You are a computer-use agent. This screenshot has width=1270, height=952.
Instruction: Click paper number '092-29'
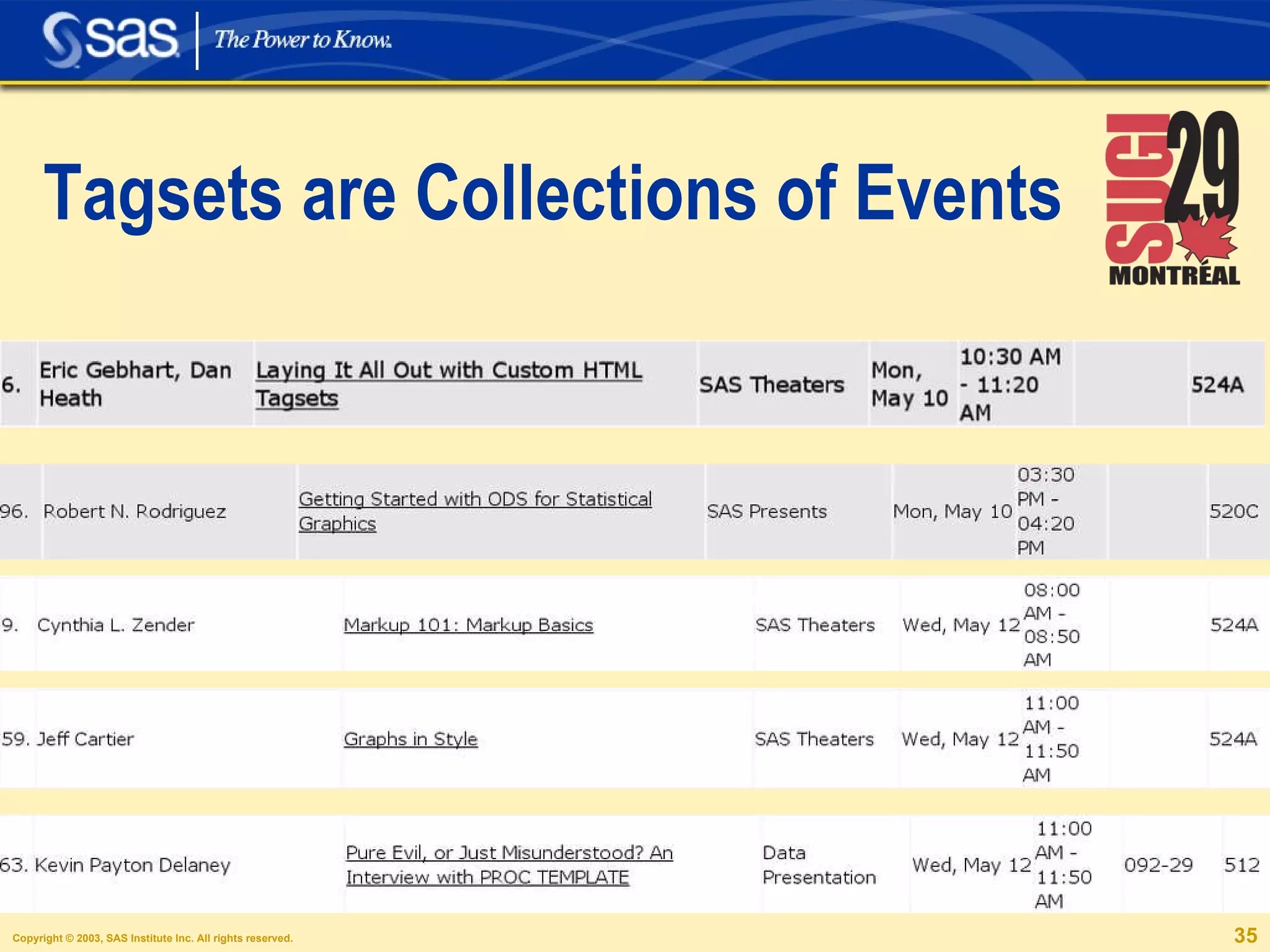(x=1158, y=865)
